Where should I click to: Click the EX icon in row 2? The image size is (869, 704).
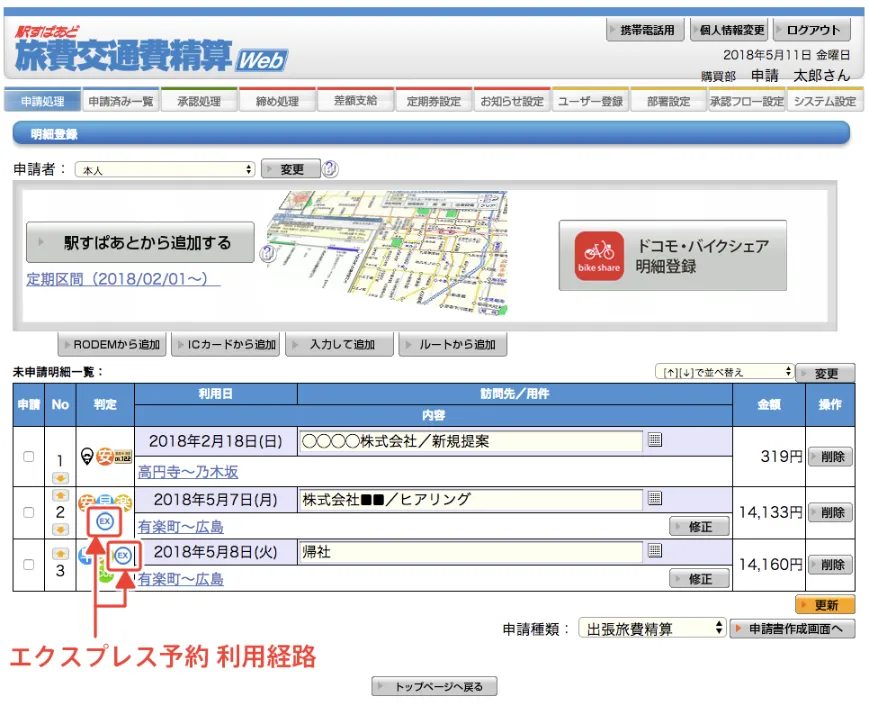[x=105, y=522]
